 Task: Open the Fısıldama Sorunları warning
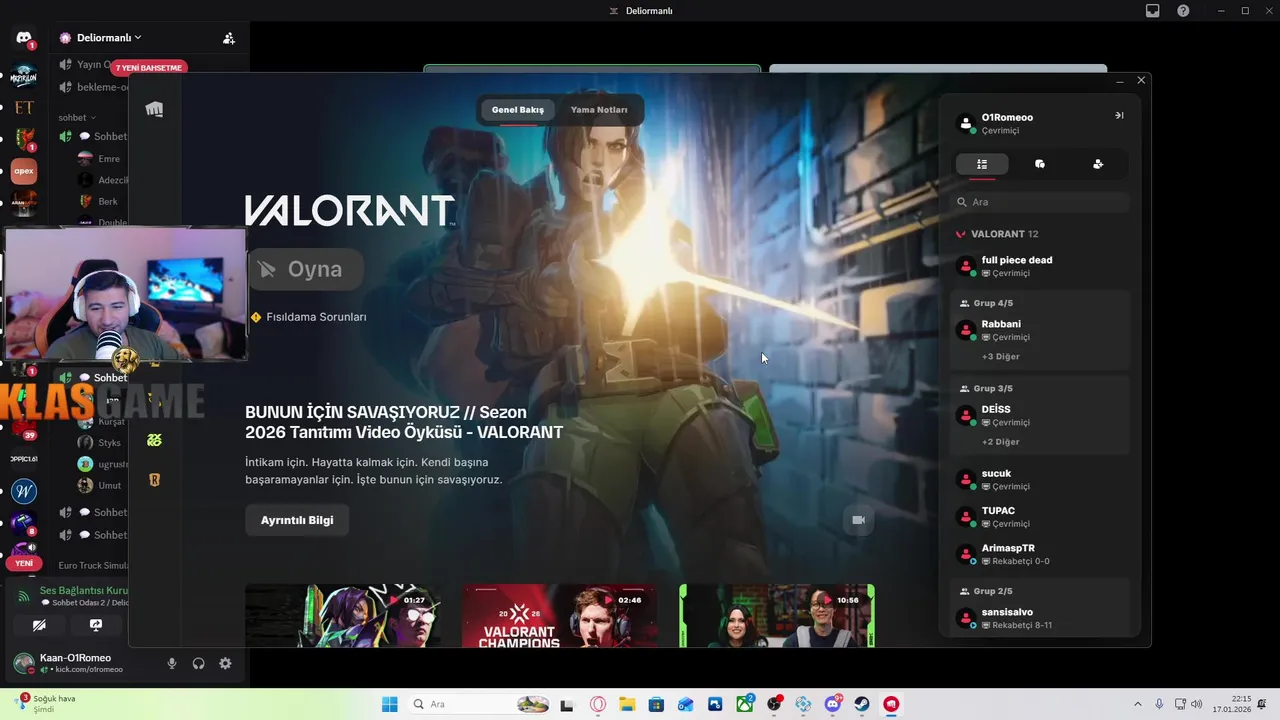308,317
